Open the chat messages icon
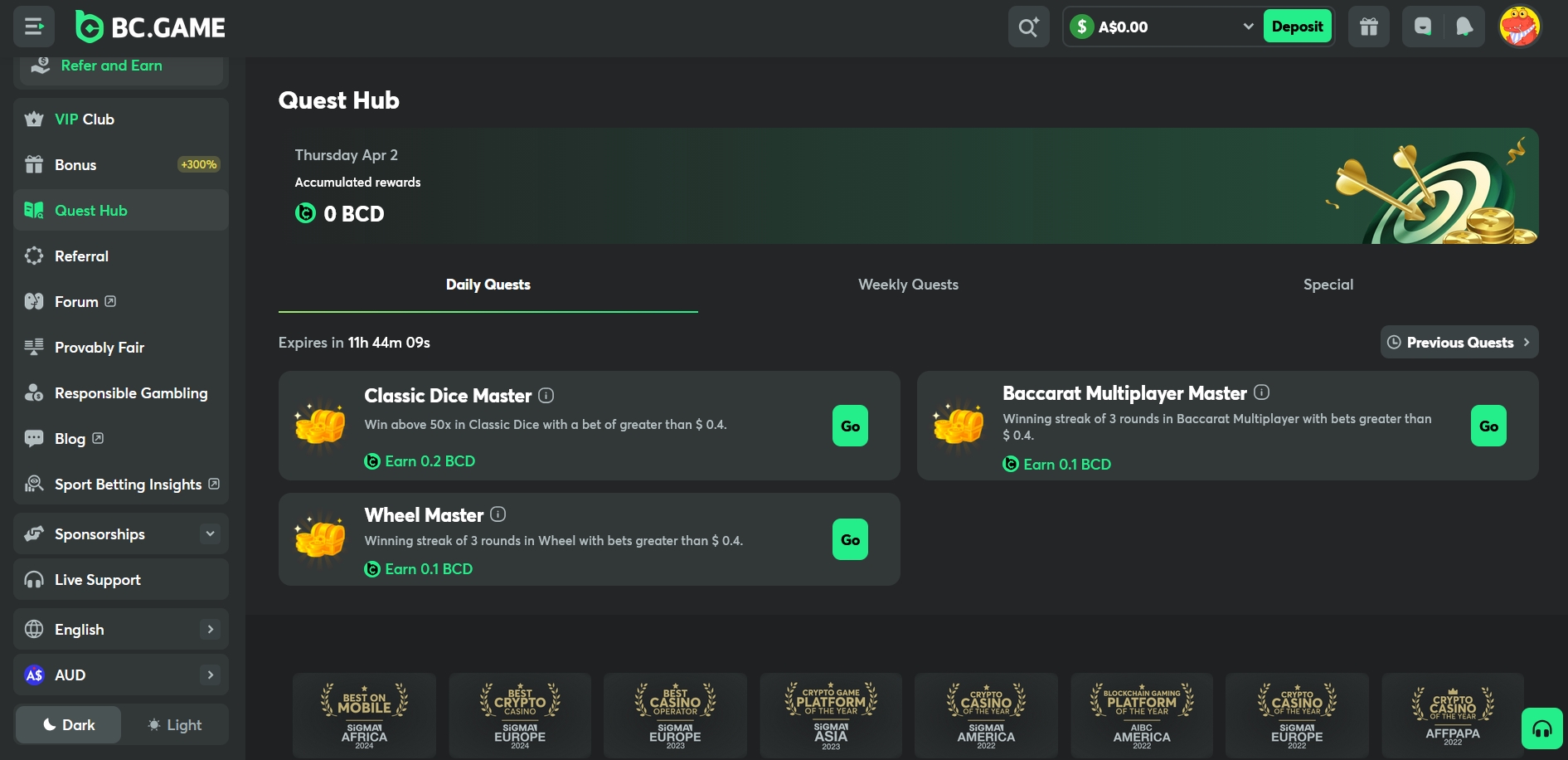 [x=1421, y=26]
